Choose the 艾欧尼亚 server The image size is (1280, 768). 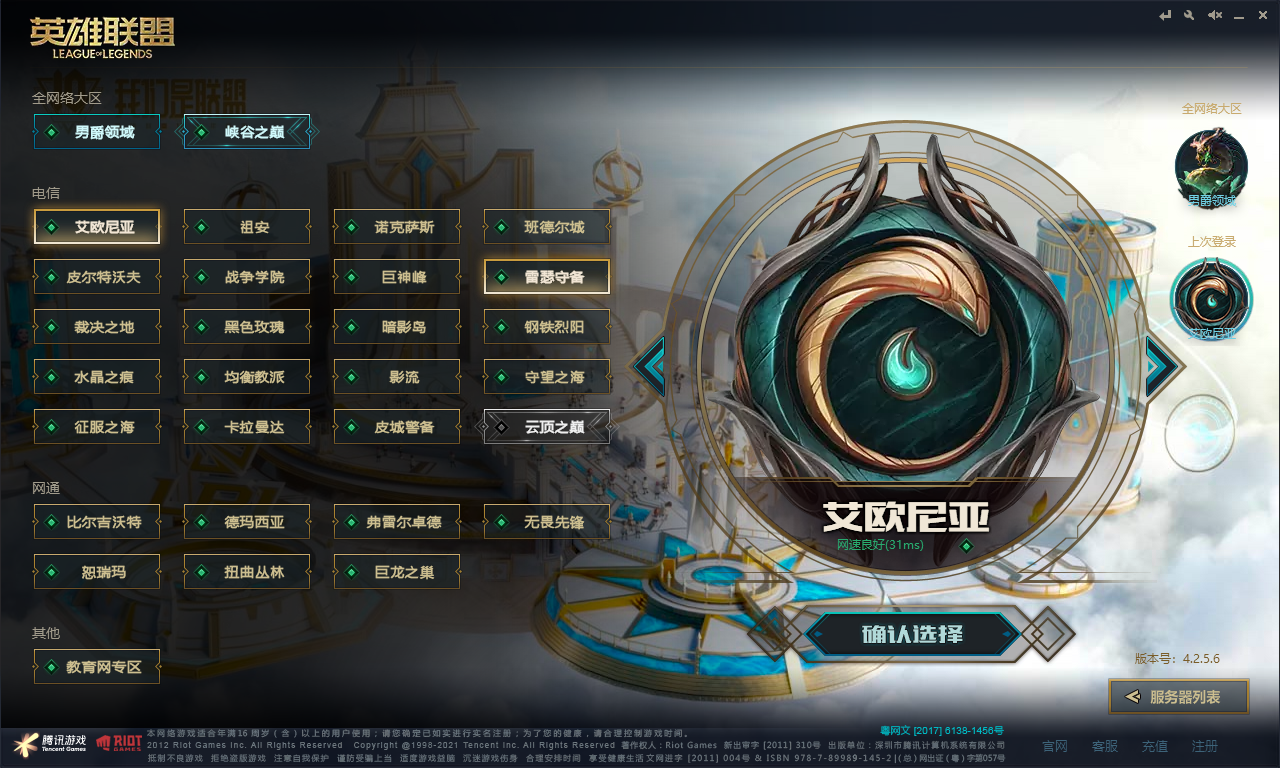click(x=97, y=227)
